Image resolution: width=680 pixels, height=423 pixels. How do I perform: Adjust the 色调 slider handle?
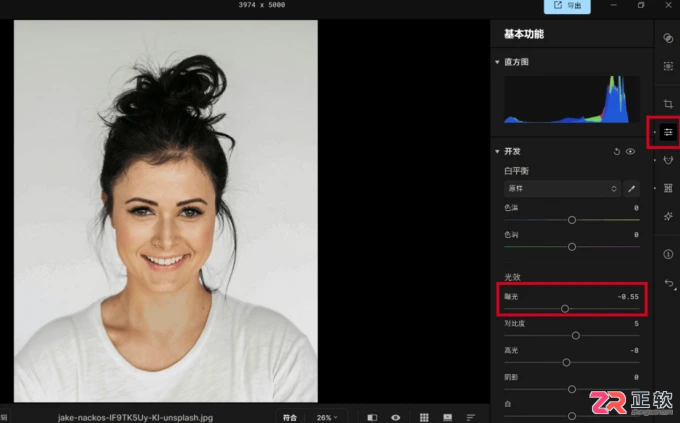572,247
